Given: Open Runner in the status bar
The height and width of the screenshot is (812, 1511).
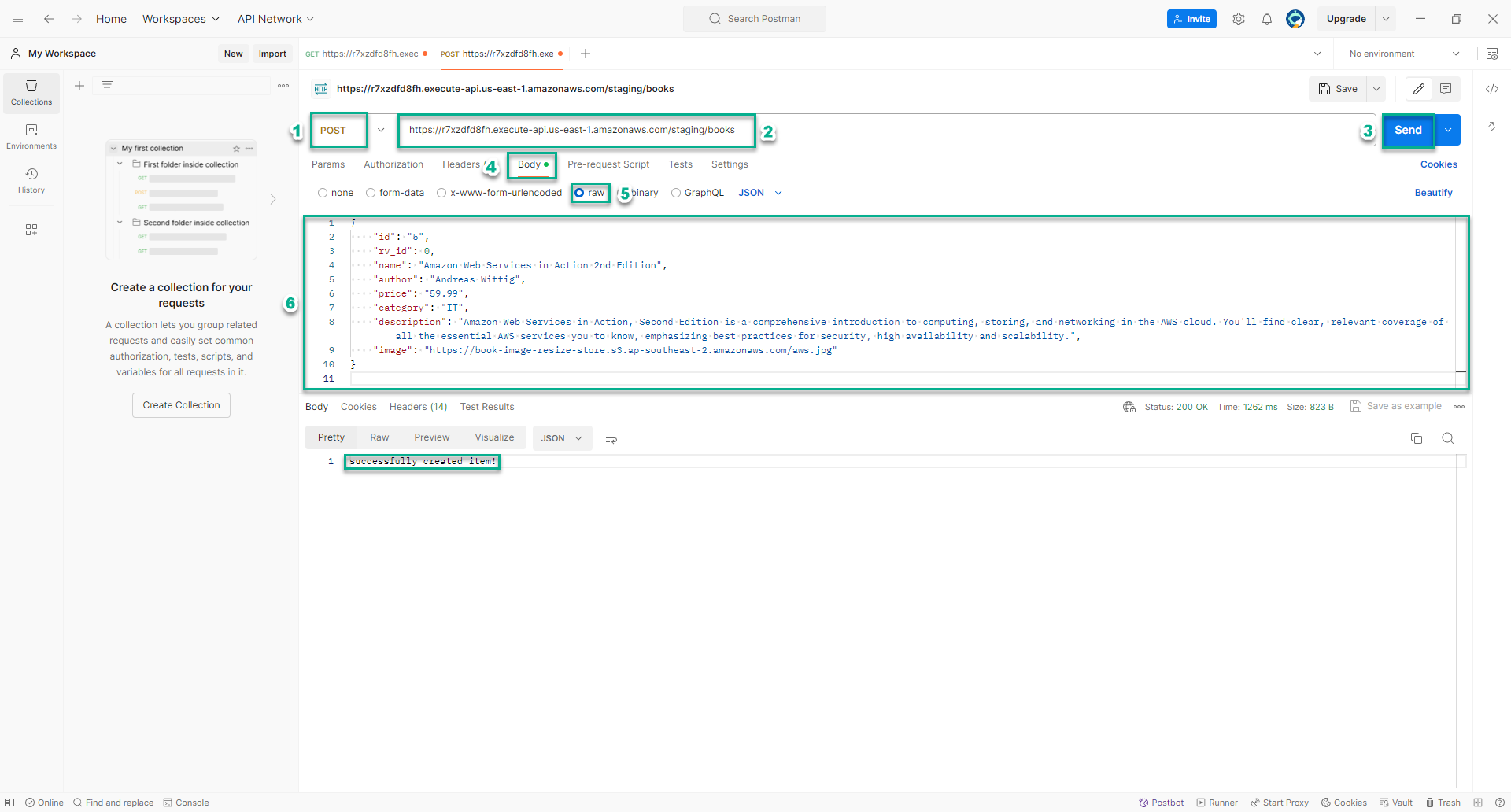Looking at the screenshot, I should tap(1217, 803).
